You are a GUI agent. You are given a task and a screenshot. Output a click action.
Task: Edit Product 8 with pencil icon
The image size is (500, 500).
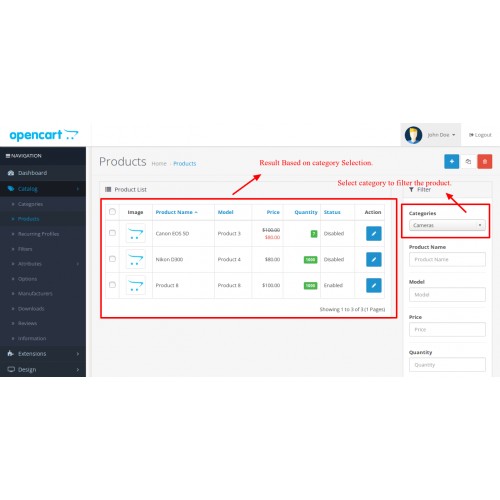tap(374, 285)
